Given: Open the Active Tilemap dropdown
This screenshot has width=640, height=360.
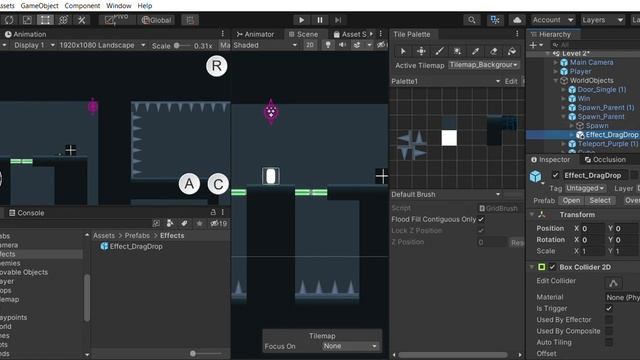Looking at the screenshot, I should 484,65.
